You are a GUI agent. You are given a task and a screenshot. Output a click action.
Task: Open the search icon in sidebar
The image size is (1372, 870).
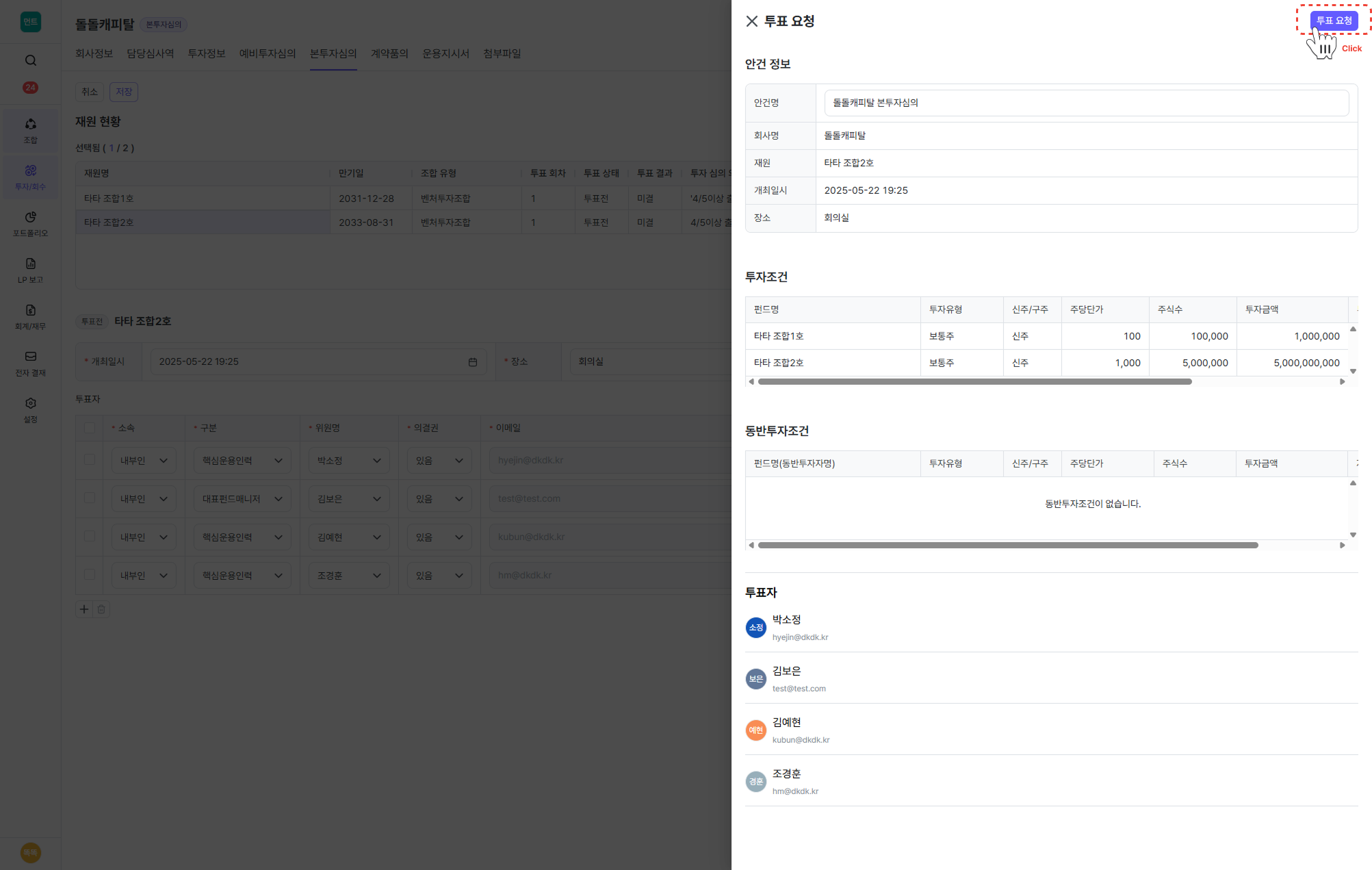pos(31,60)
